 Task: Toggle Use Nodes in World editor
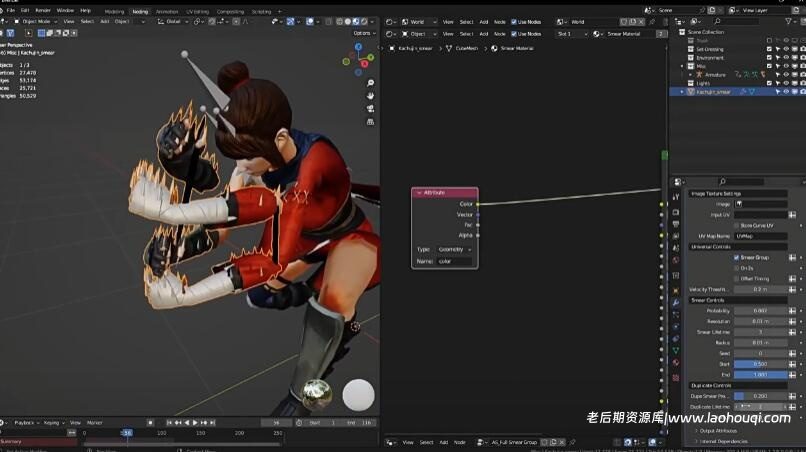(x=514, y=22)
